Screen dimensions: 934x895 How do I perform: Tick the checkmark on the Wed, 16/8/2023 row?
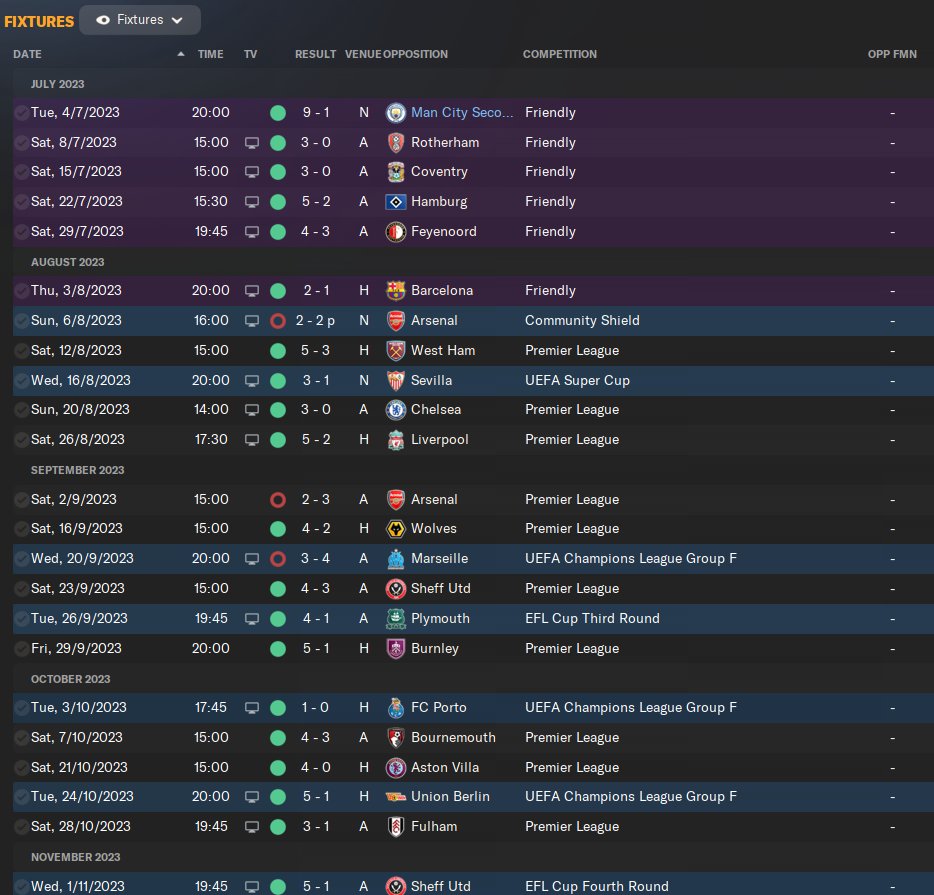click(21, 381)
